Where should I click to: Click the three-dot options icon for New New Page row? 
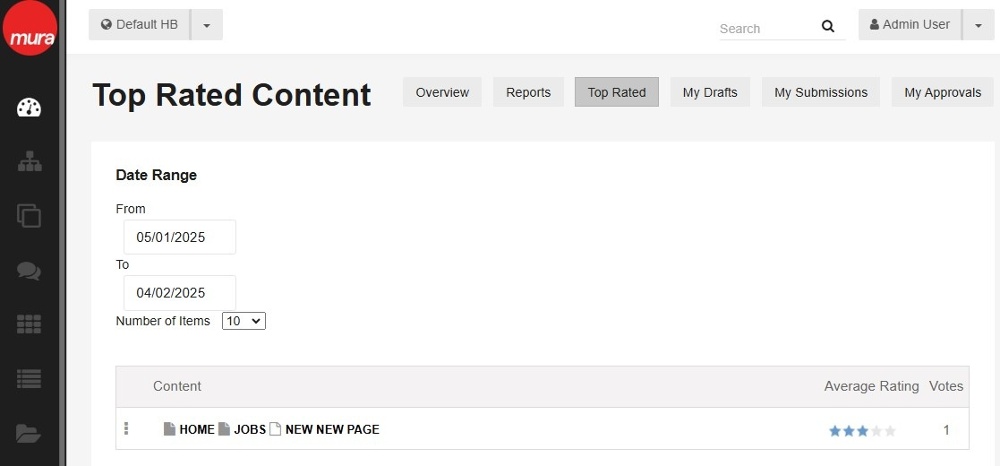point(126,428)
